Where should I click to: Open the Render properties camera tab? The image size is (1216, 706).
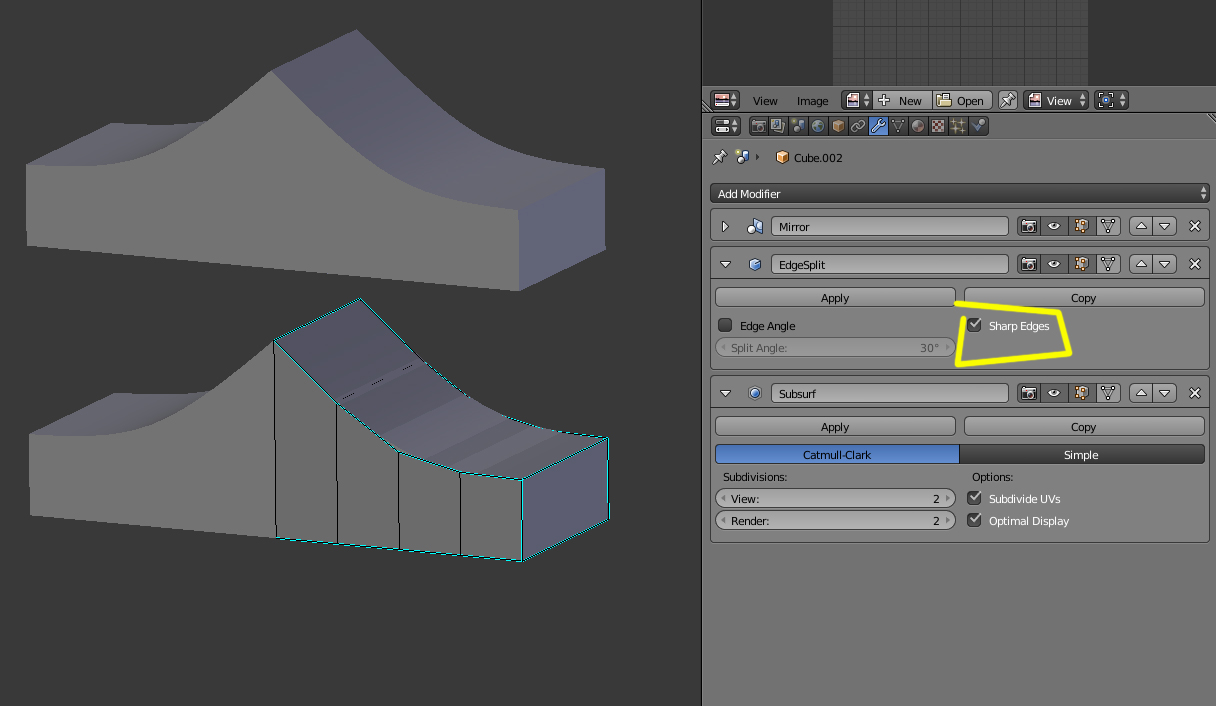758,126
